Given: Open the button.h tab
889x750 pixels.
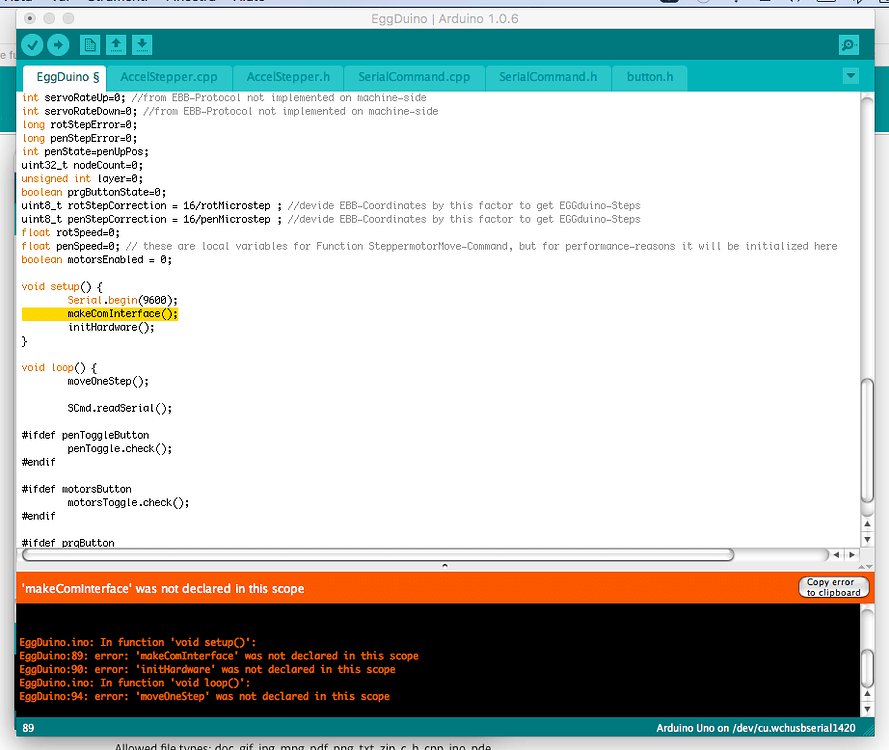Looking at the screenshot, I should click(x=650, y=76).
